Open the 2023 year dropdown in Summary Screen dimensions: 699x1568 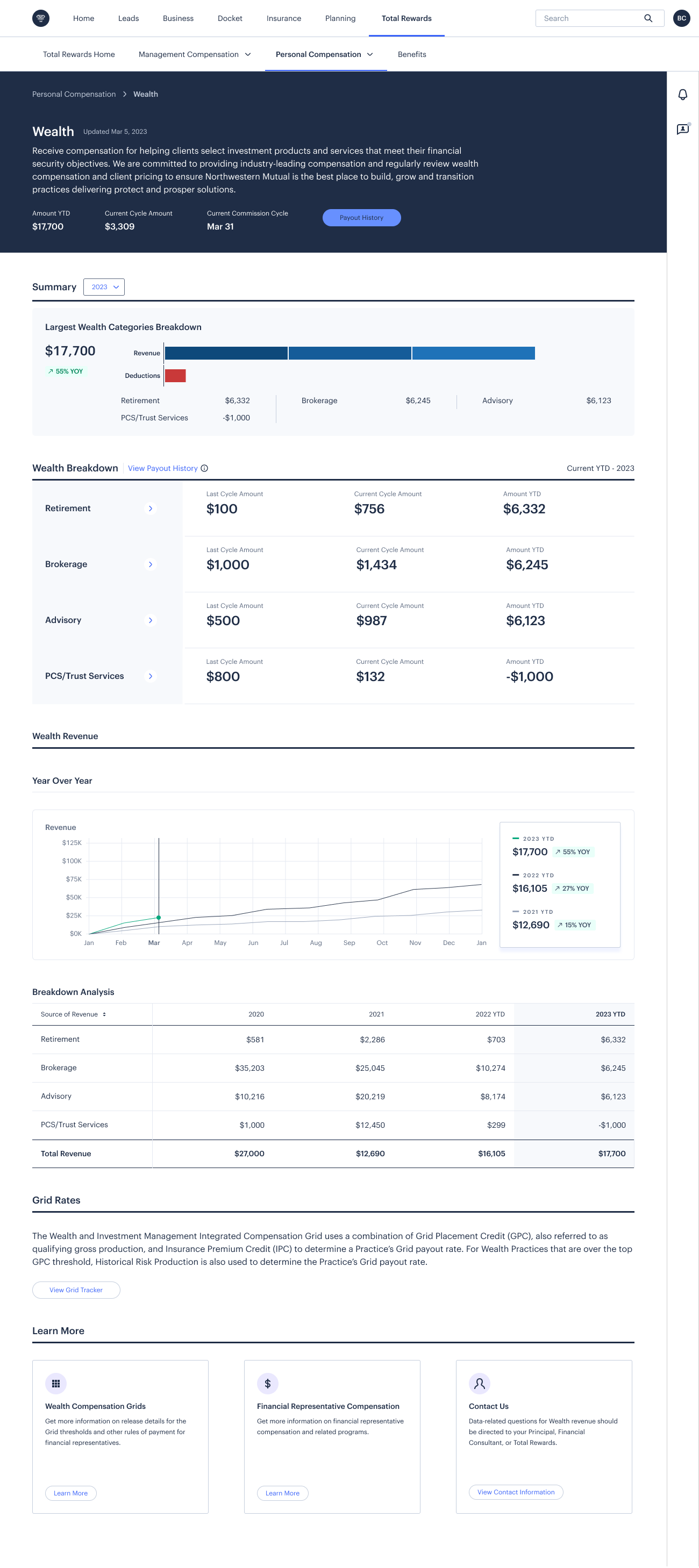(x=104, y=287)
